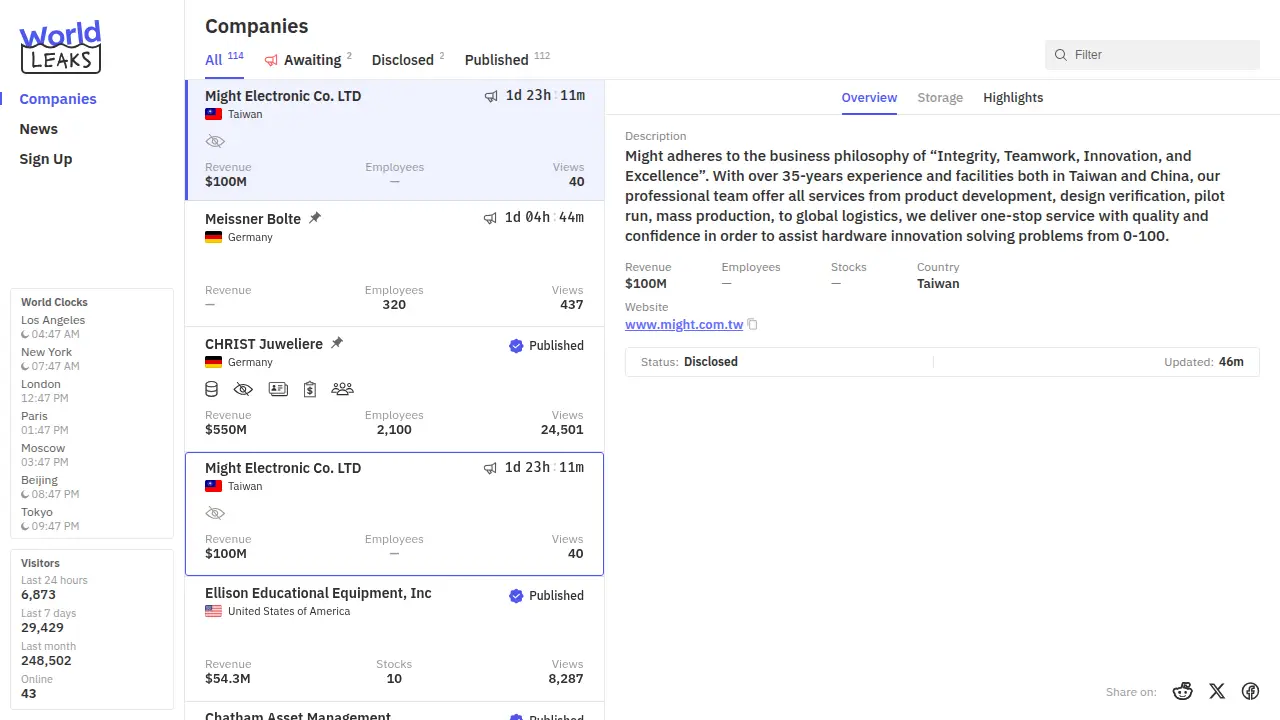
Task: Click the ID card icon on CHRIST Juweliere
Action: (x=278, y=389)
